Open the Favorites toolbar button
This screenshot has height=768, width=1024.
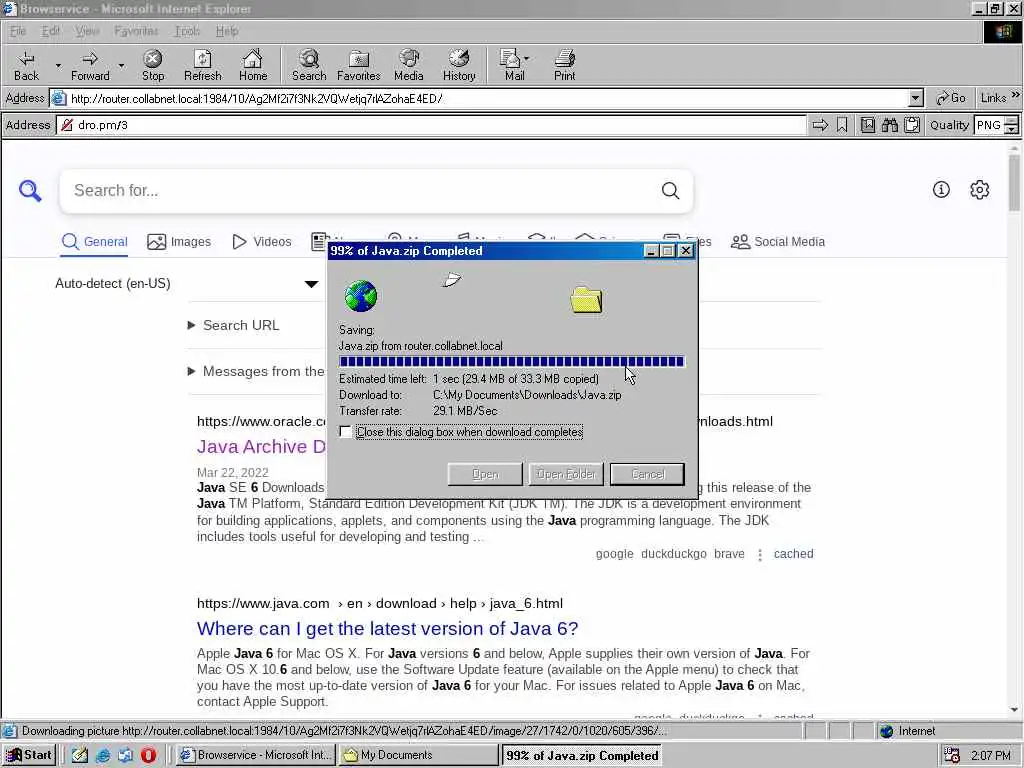359,65
